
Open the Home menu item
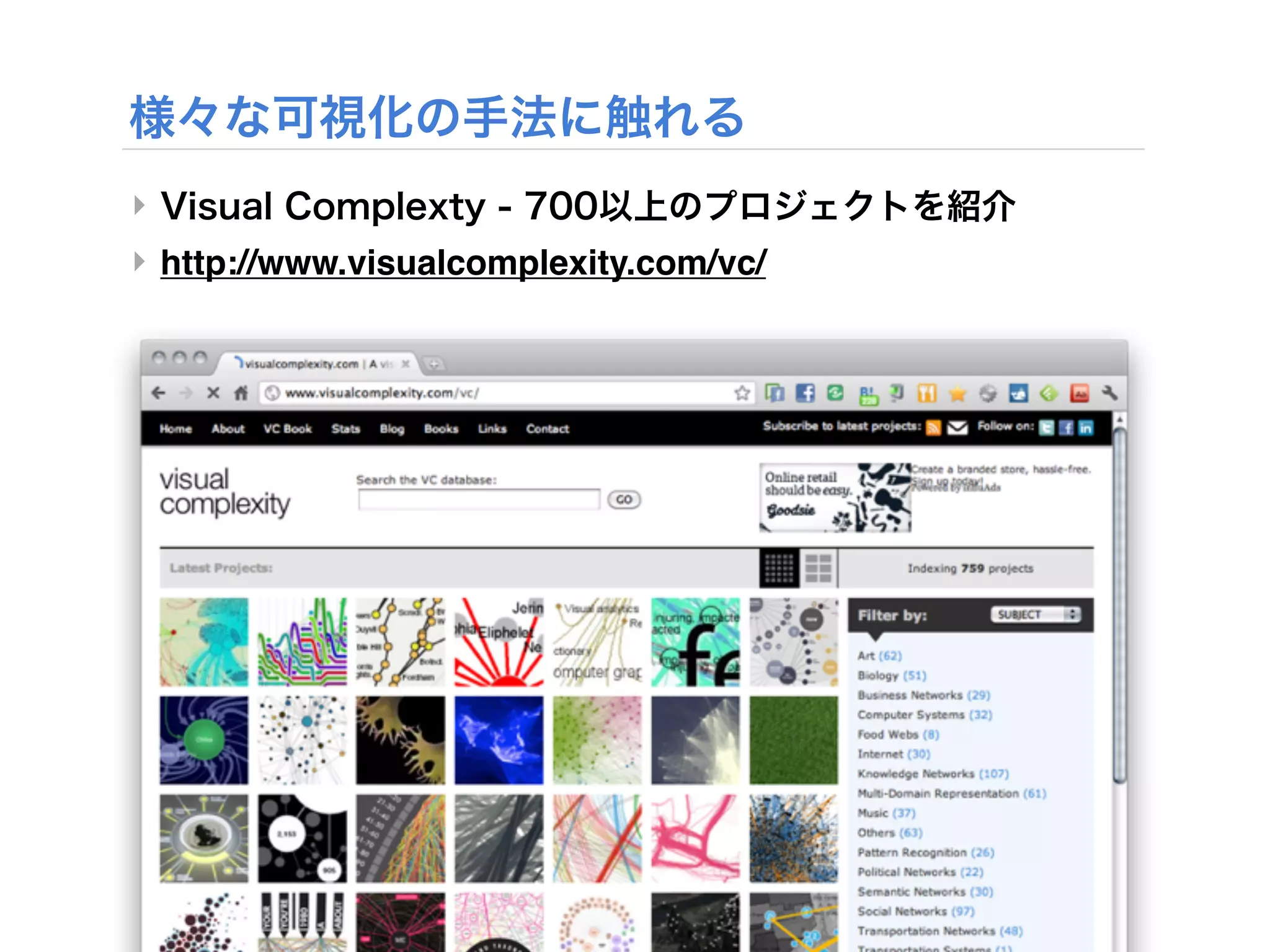[175, 429]
